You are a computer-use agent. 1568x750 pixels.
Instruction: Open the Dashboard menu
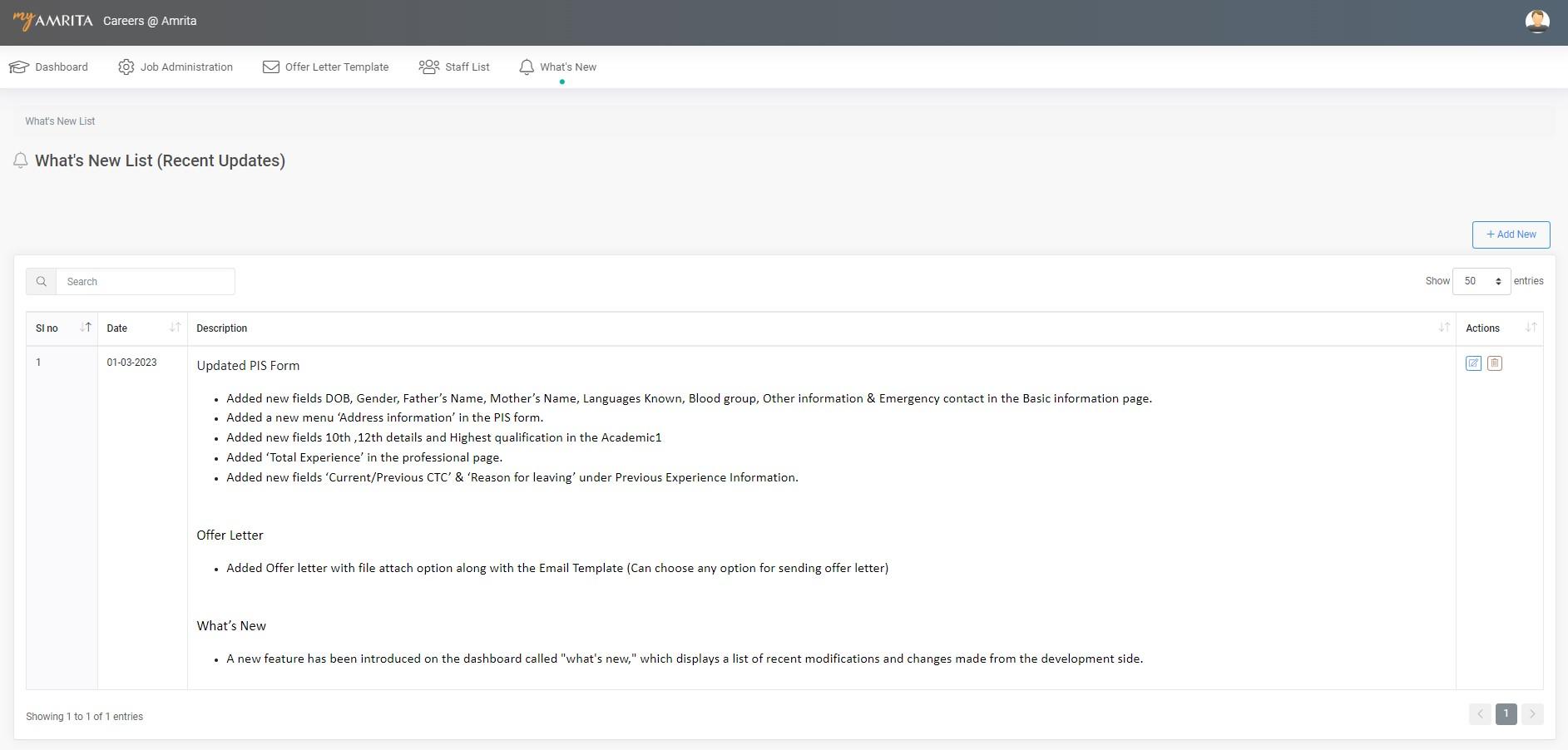coord(48,67)
